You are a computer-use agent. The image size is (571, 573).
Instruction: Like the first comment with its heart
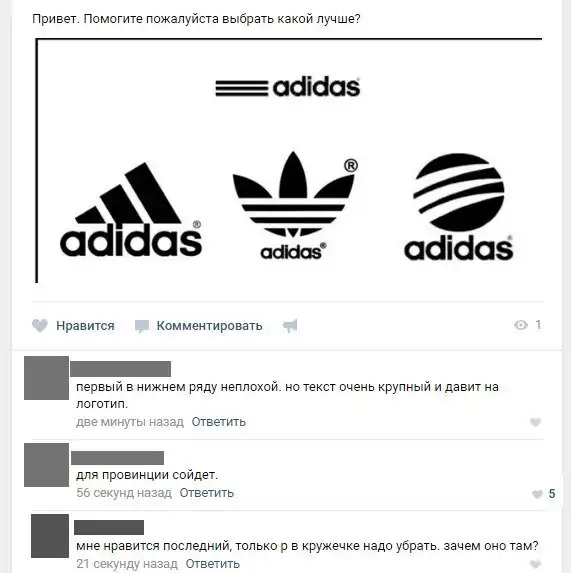pos(536,422)
